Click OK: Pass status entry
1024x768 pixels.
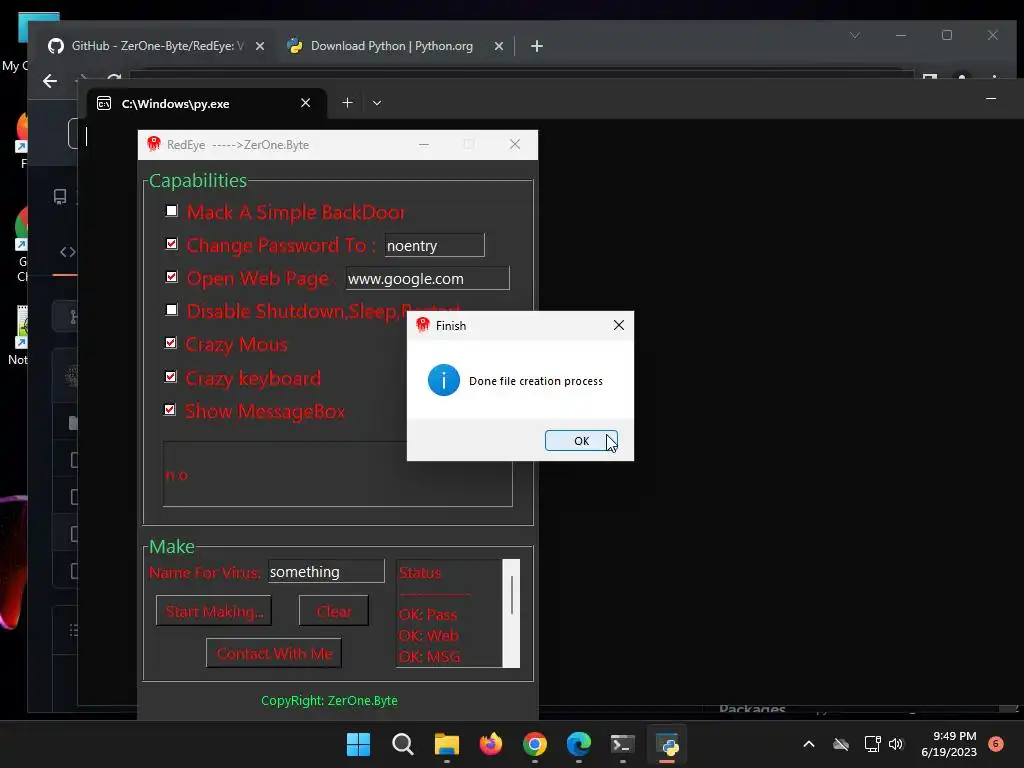pyautogui.click(x=428, y=615)
